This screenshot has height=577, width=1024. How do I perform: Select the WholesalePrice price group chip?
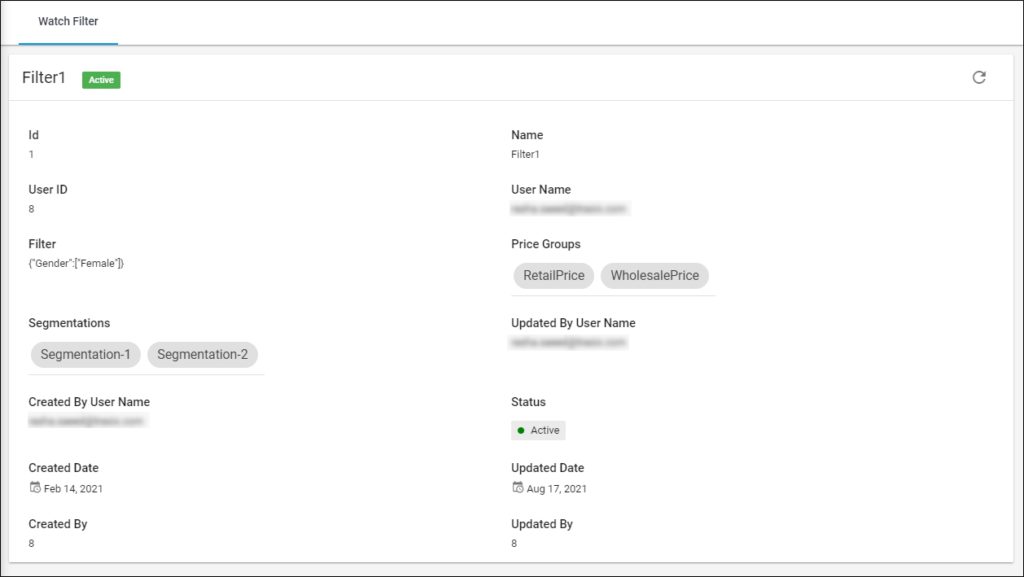(654, 276)
